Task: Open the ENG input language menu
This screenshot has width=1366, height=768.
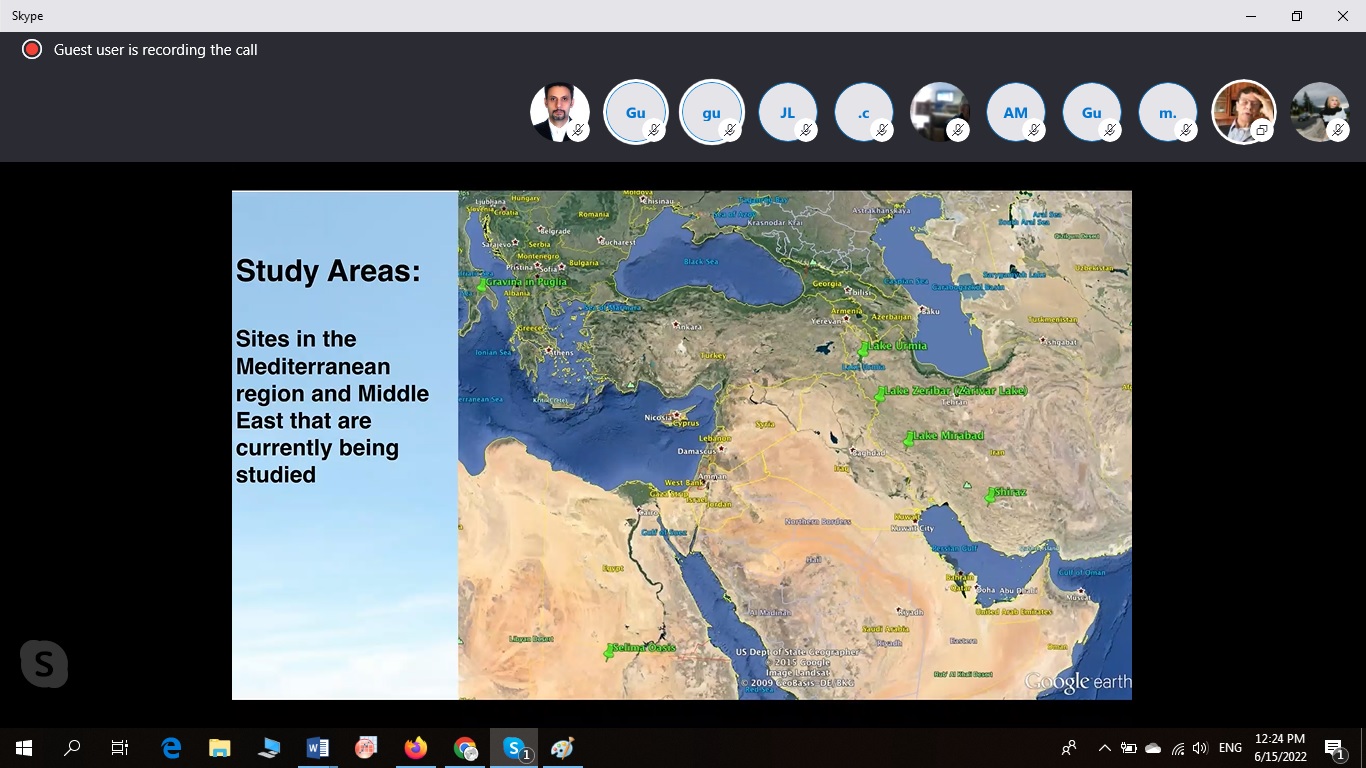Action: click(1230, 748)
